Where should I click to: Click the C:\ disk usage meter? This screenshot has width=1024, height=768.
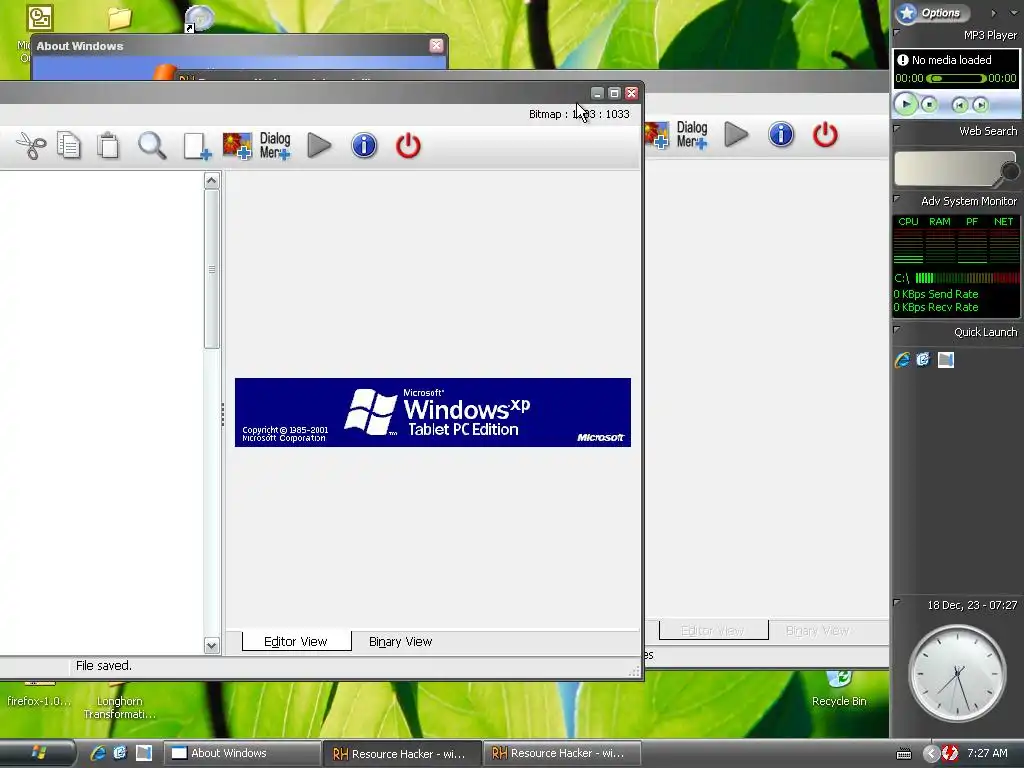click(x=967, y=278)
